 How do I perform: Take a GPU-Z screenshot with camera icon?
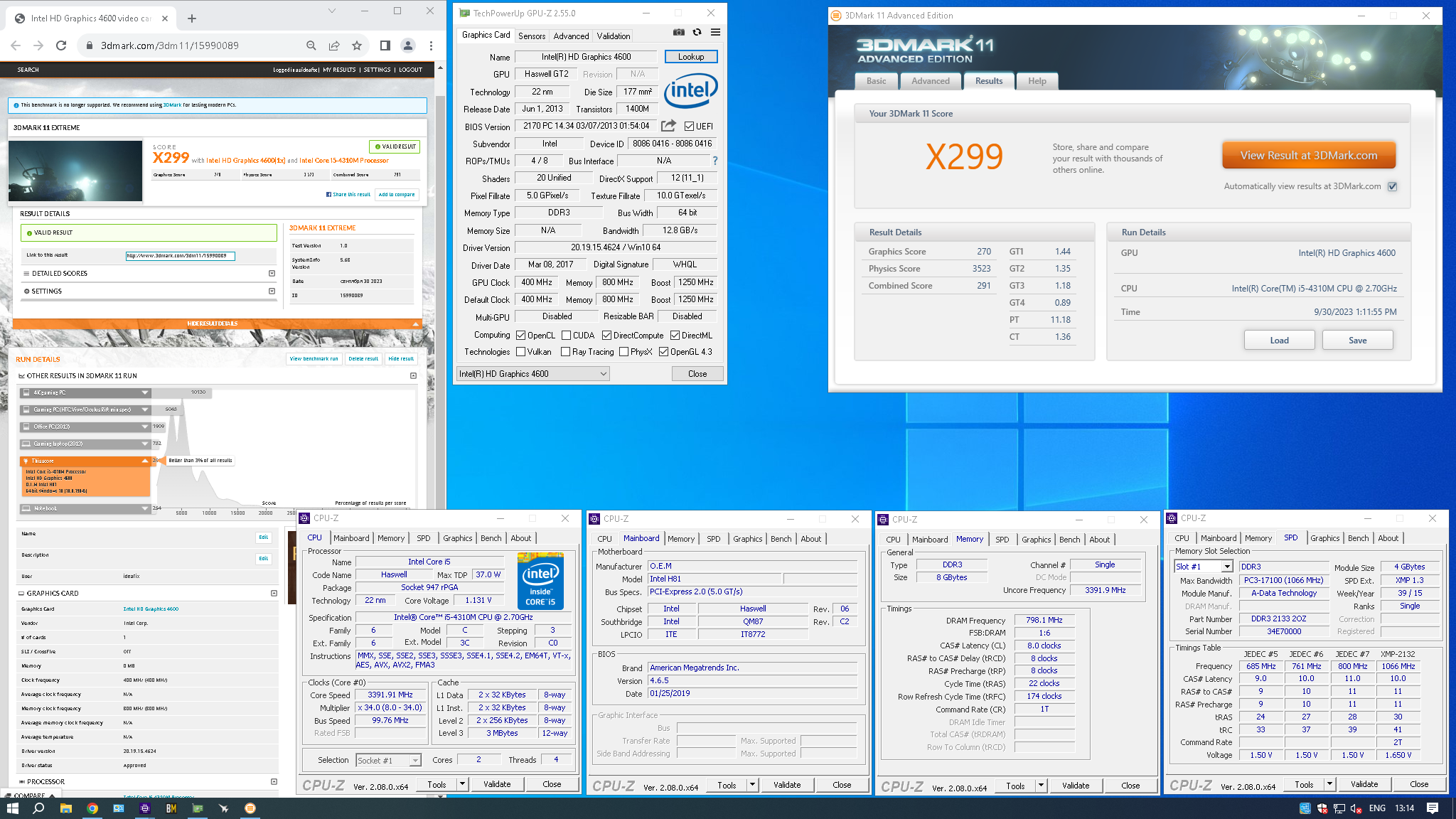click(x=678, y=33)
